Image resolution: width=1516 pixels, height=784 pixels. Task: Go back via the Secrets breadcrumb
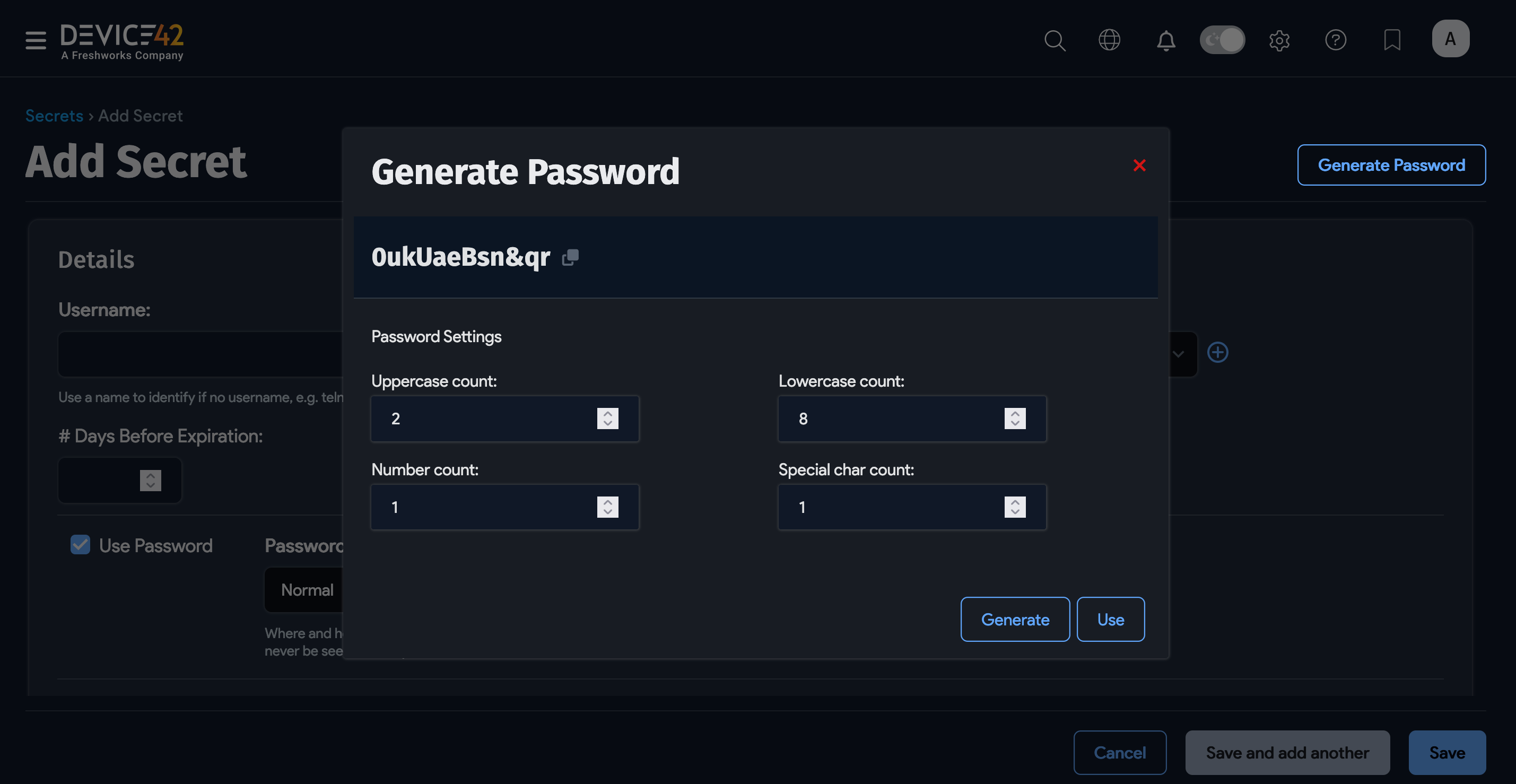(54, 115)
